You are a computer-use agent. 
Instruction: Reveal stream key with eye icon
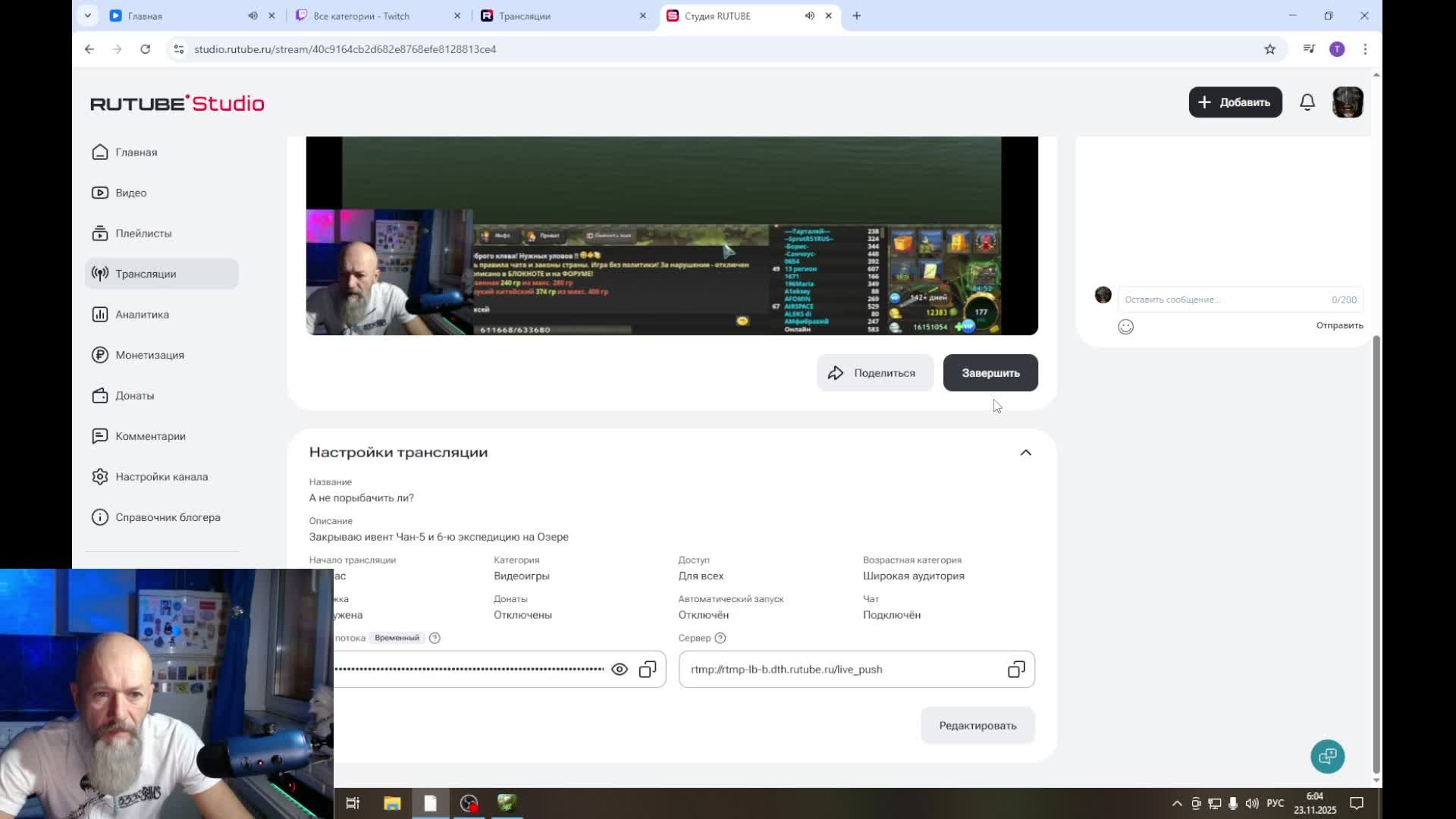(x=620, y=670)
